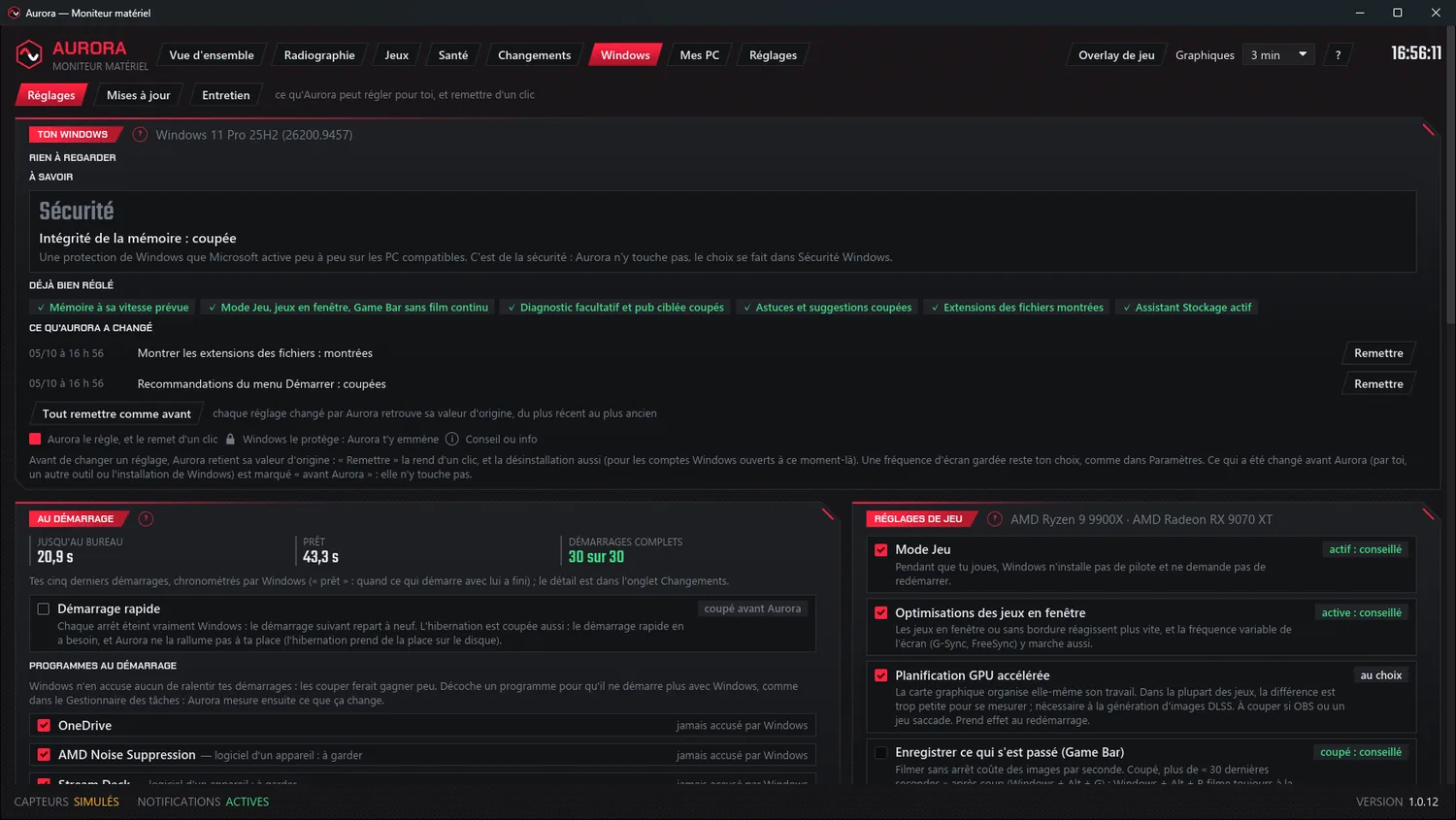Open the Radiographie tab
The height and width of the screenshot is (820, 1456).
point(319,55)
